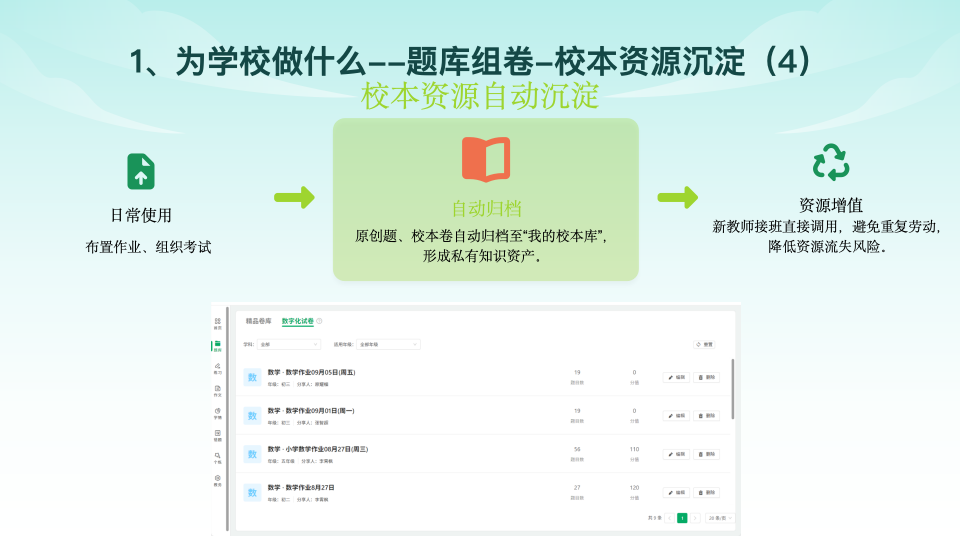960x540 pixels.
Task: Switch to the 精品卷库 tab
Action: (x=259, y=321)
